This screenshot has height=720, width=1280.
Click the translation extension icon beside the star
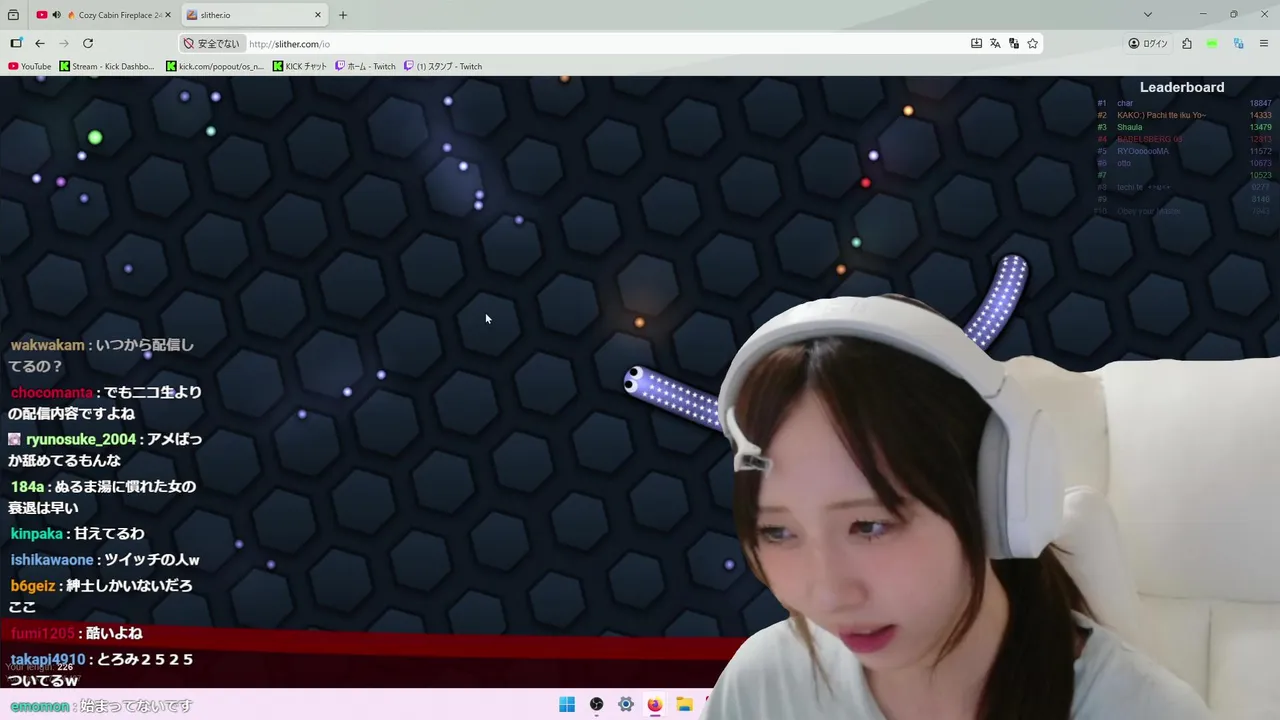1014,44
